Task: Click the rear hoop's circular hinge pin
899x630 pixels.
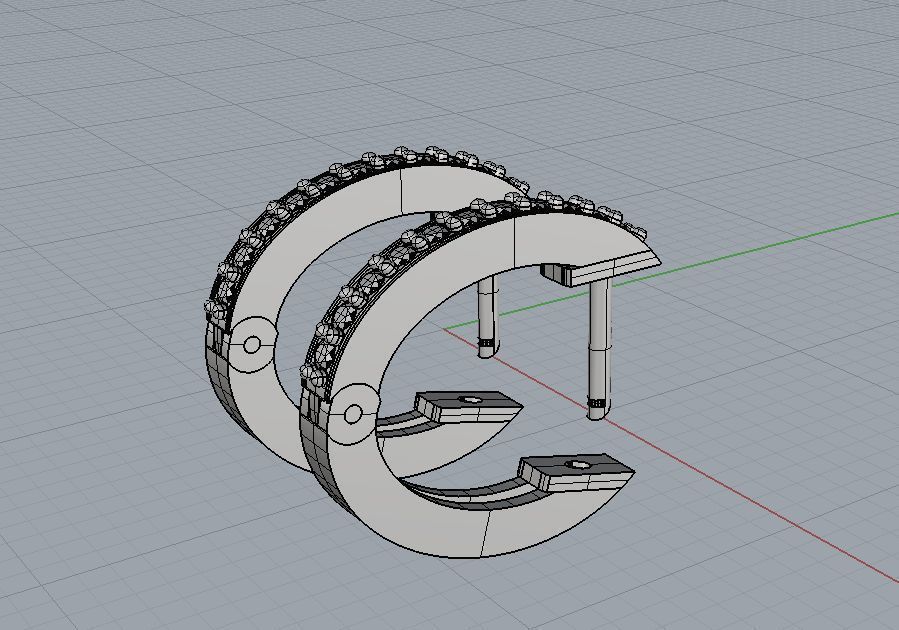Action: 252,345
